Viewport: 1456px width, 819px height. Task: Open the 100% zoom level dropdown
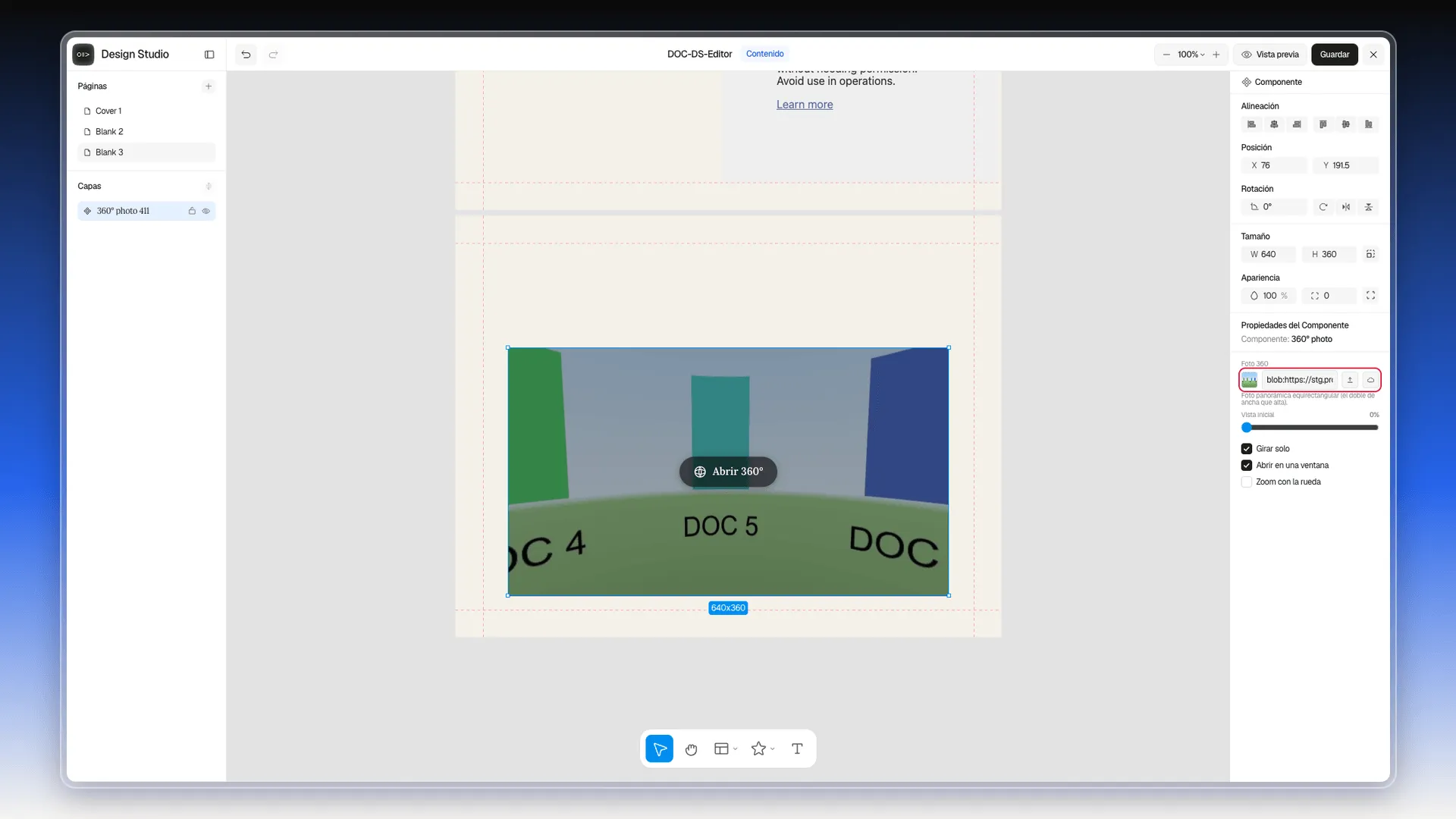1191,55
